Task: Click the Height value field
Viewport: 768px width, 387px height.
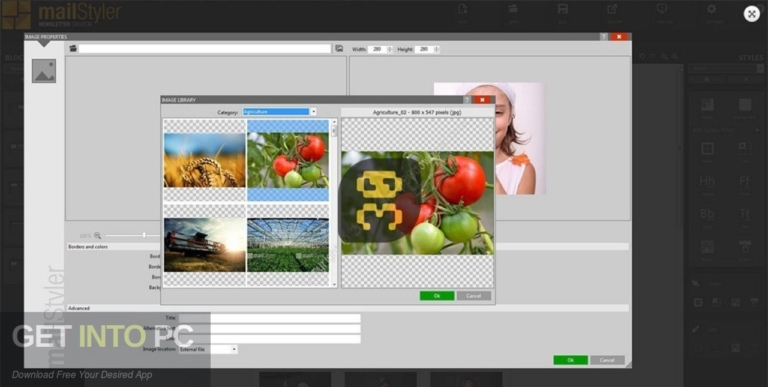Action: 424,49
